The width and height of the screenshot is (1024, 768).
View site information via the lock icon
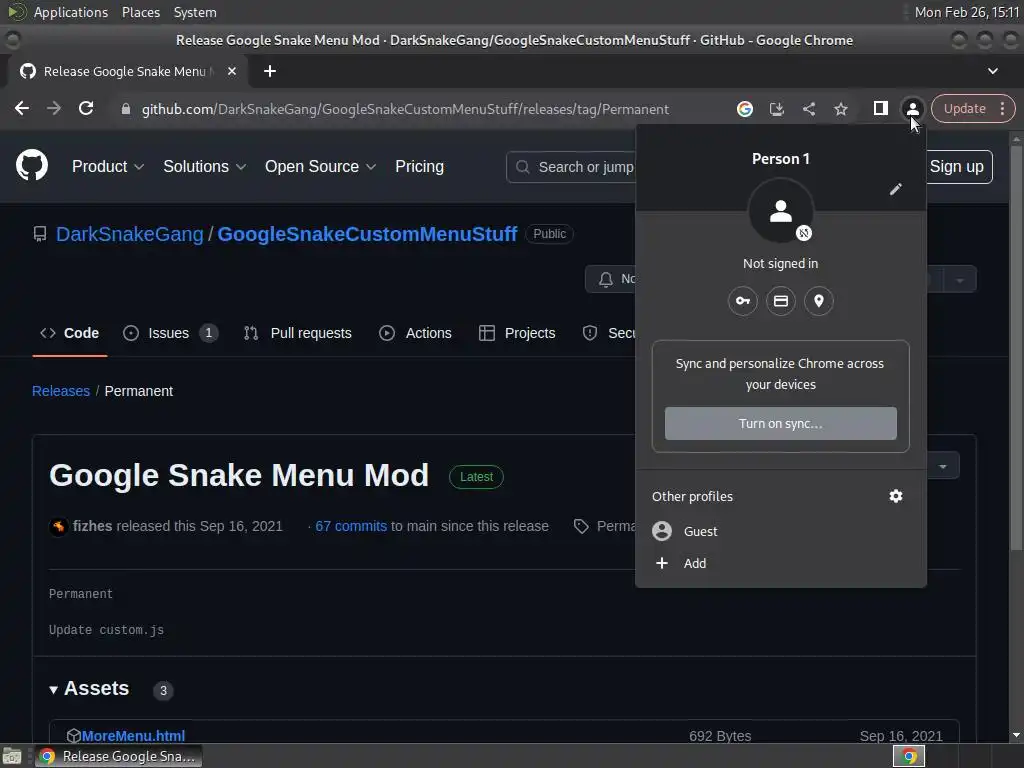point(126,109)
